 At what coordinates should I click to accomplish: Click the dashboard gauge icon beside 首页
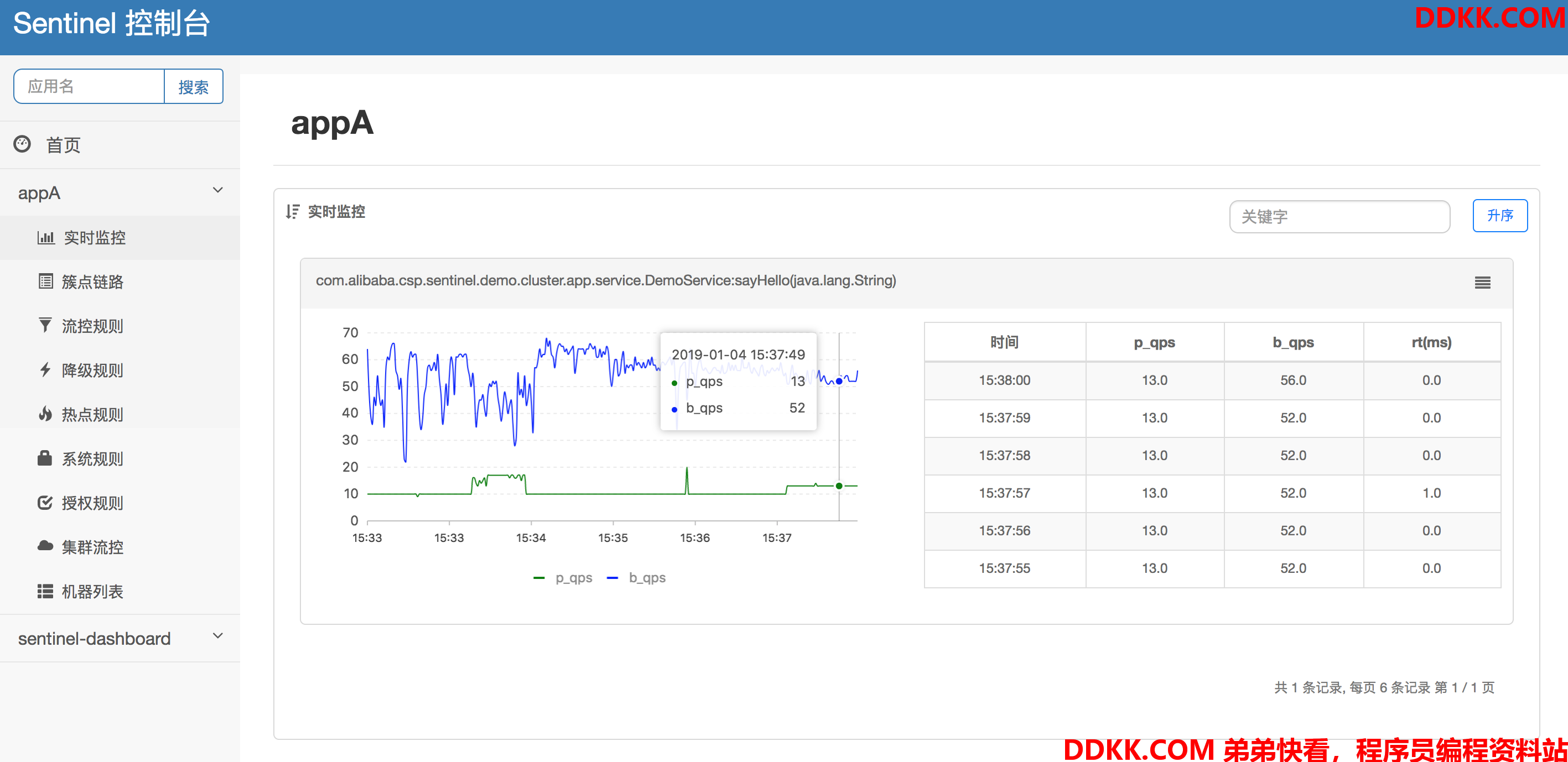click(22, 144)
